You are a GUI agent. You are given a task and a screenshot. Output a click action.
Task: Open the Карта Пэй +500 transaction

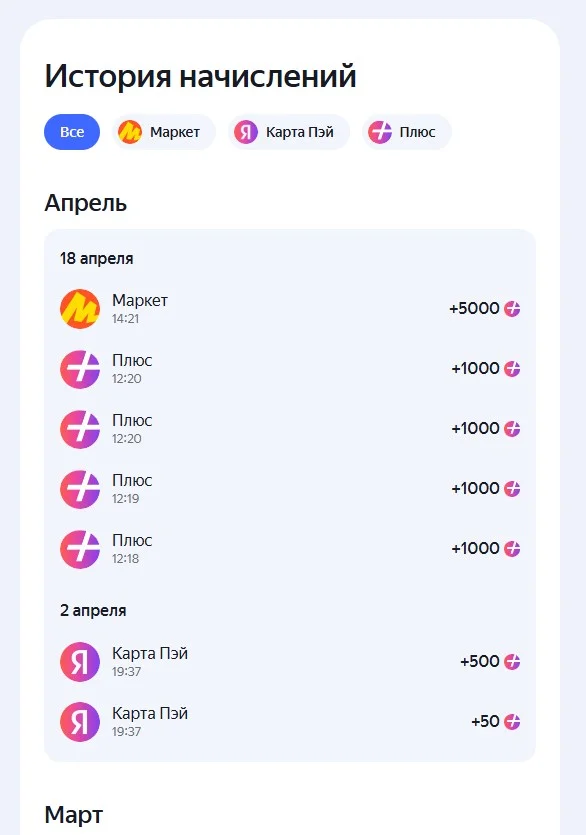(290, 662)
